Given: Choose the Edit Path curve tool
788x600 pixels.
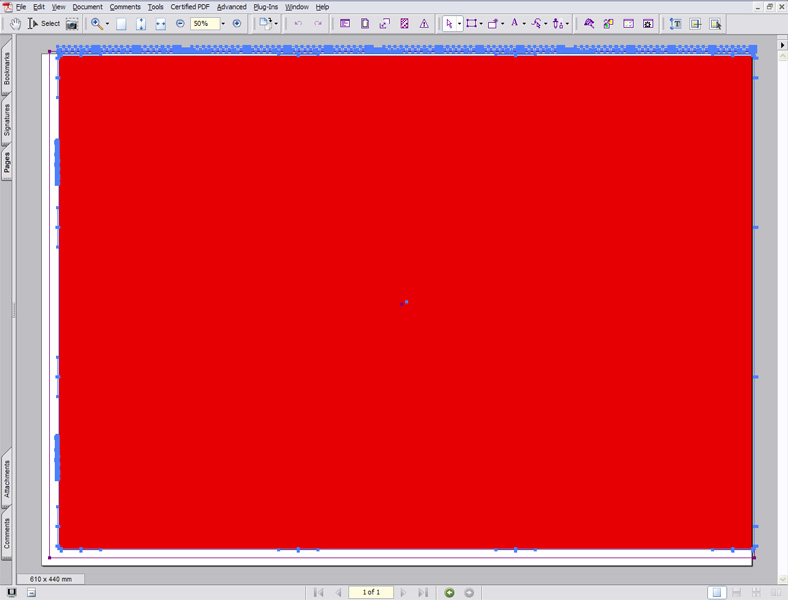Looking at the screenshot, I should (537, 24).
